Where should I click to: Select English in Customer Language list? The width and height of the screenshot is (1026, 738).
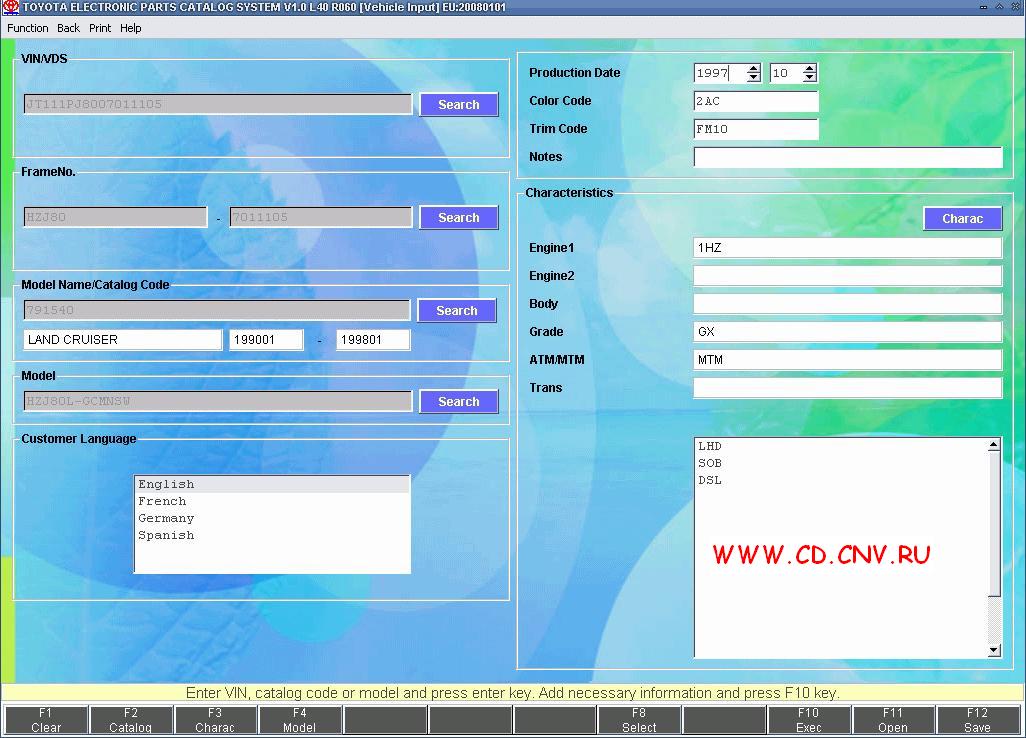[272, 484]
